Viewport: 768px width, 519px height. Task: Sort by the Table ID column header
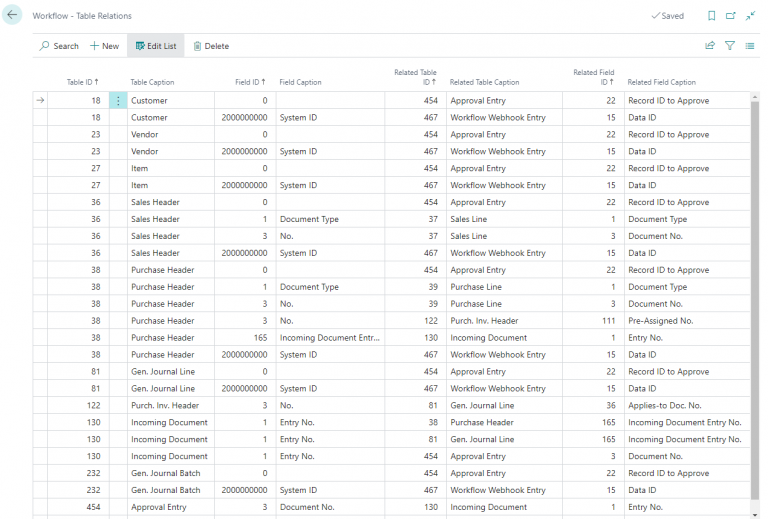coord(82,82)
